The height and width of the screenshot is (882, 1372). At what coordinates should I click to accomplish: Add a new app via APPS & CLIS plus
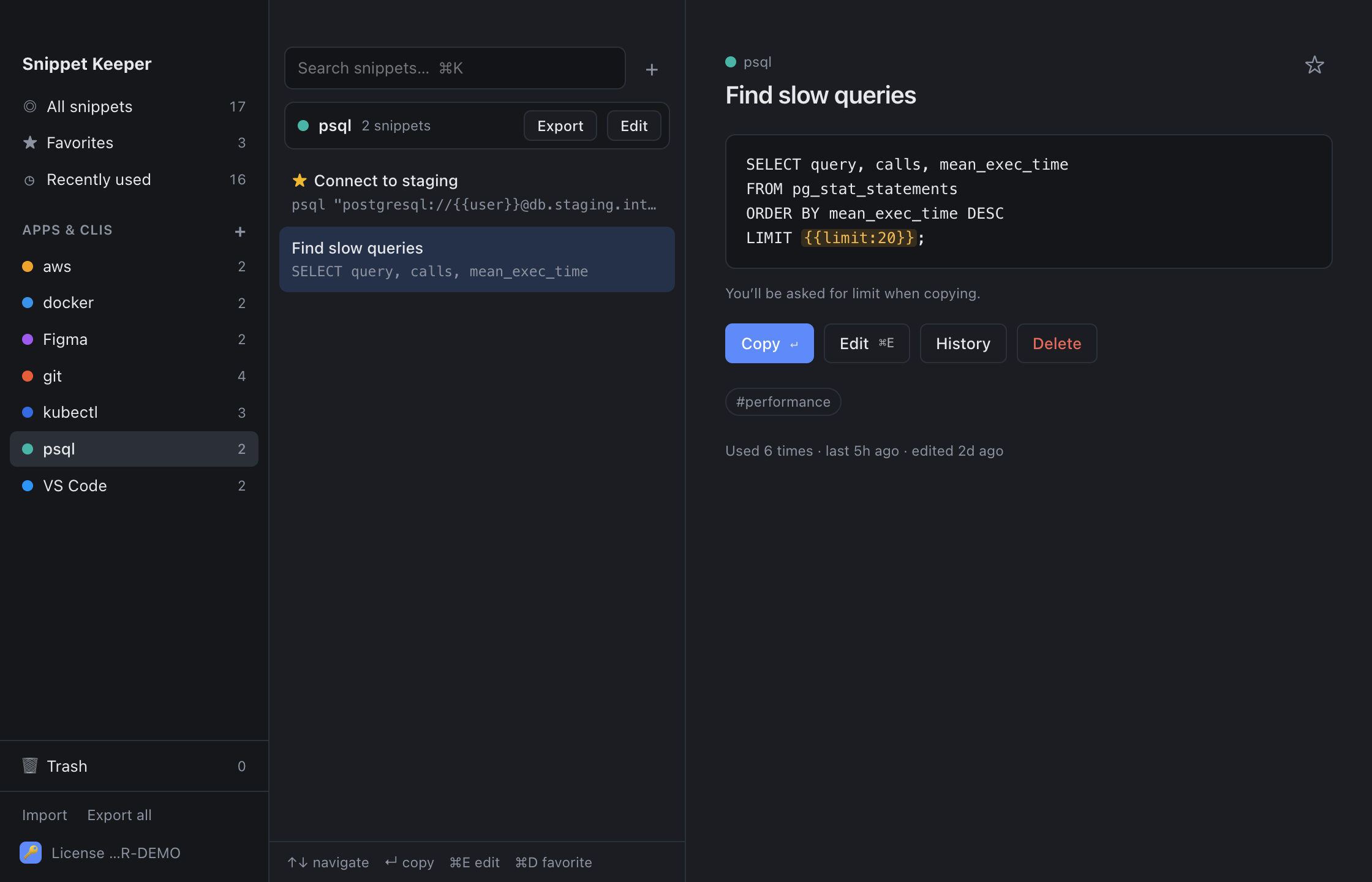click(x=240, y=232)
